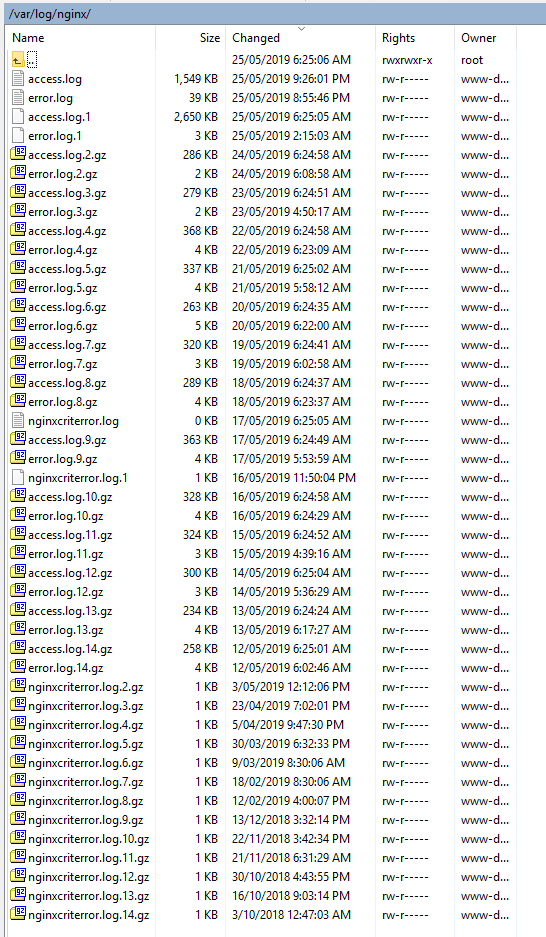Click the access.log.3.gz archive icon
The height and width of the screenshot is (937, 546).
point(19,193)
